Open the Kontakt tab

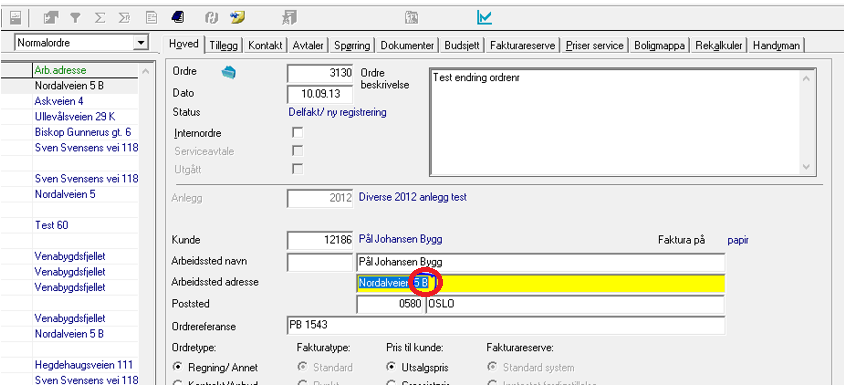pyautogui.click(x=265, y=46)
